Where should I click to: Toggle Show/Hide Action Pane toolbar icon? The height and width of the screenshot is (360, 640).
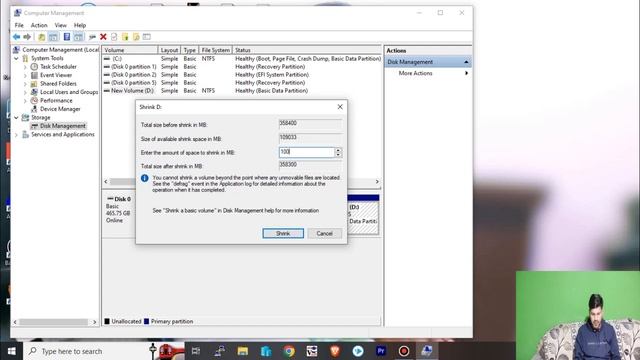[x=78, y=37]
